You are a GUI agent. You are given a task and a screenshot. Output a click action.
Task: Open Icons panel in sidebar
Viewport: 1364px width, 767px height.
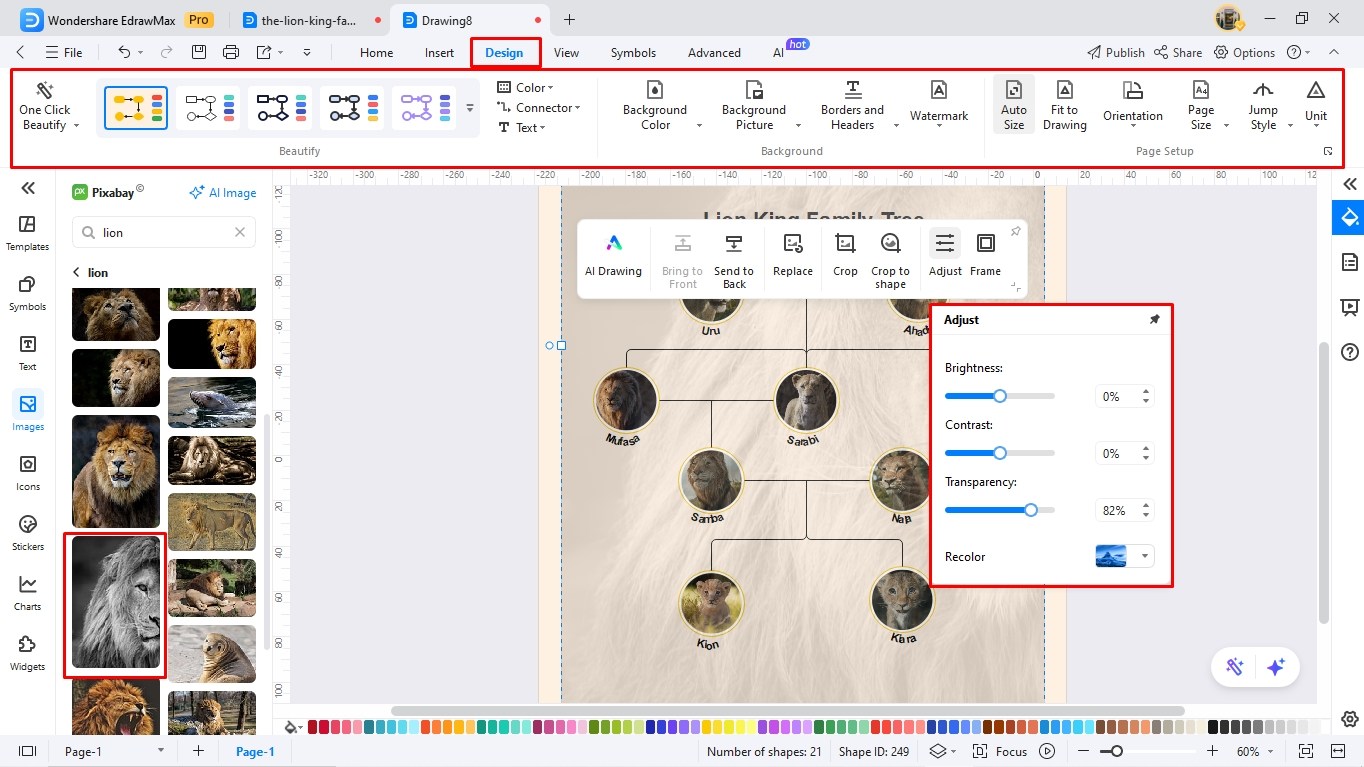pos(27,473)
